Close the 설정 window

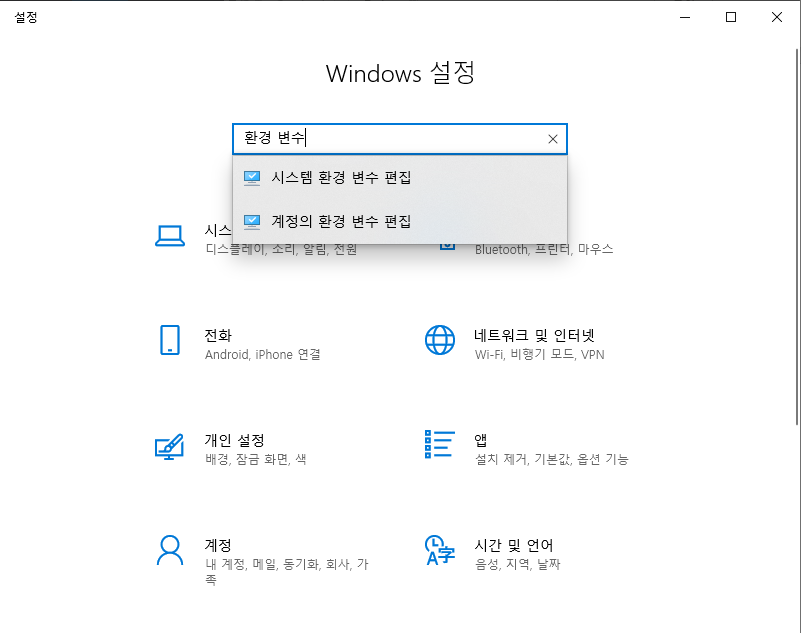pos(777,17)
